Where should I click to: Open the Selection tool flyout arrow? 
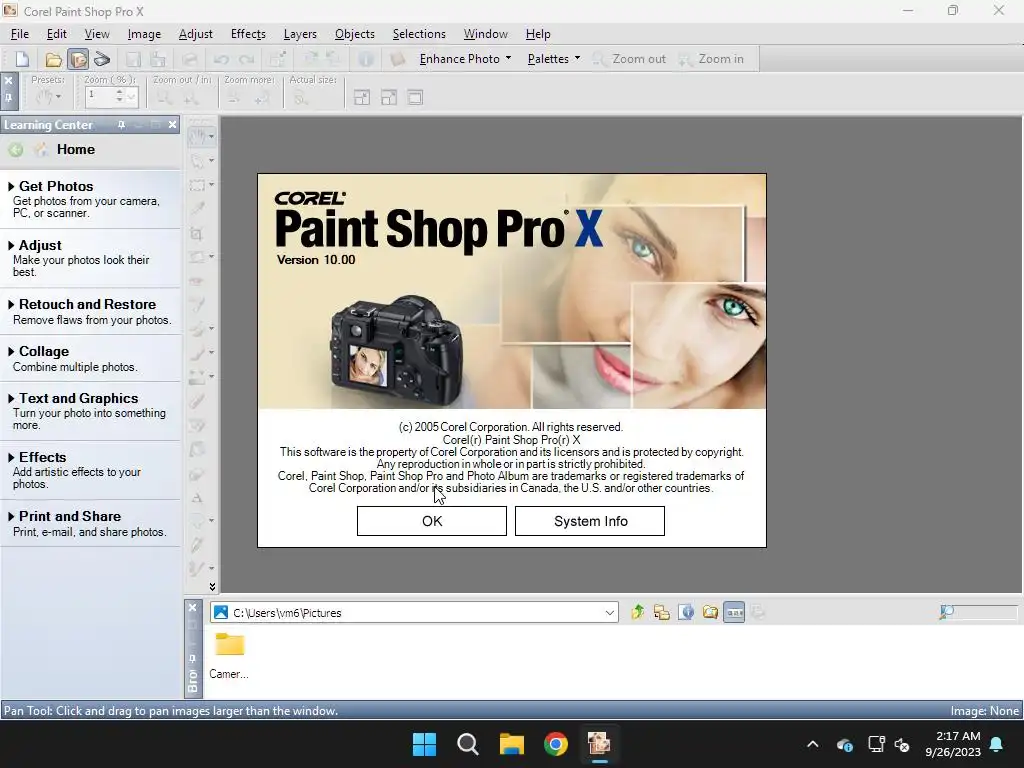(212, 185)
